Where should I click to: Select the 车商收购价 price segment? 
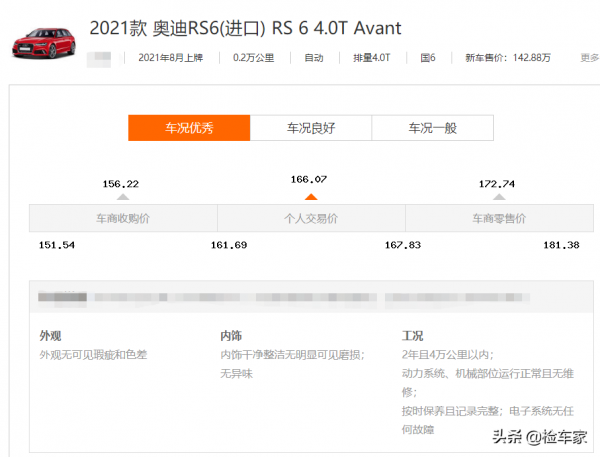click(x=123, y=218)
